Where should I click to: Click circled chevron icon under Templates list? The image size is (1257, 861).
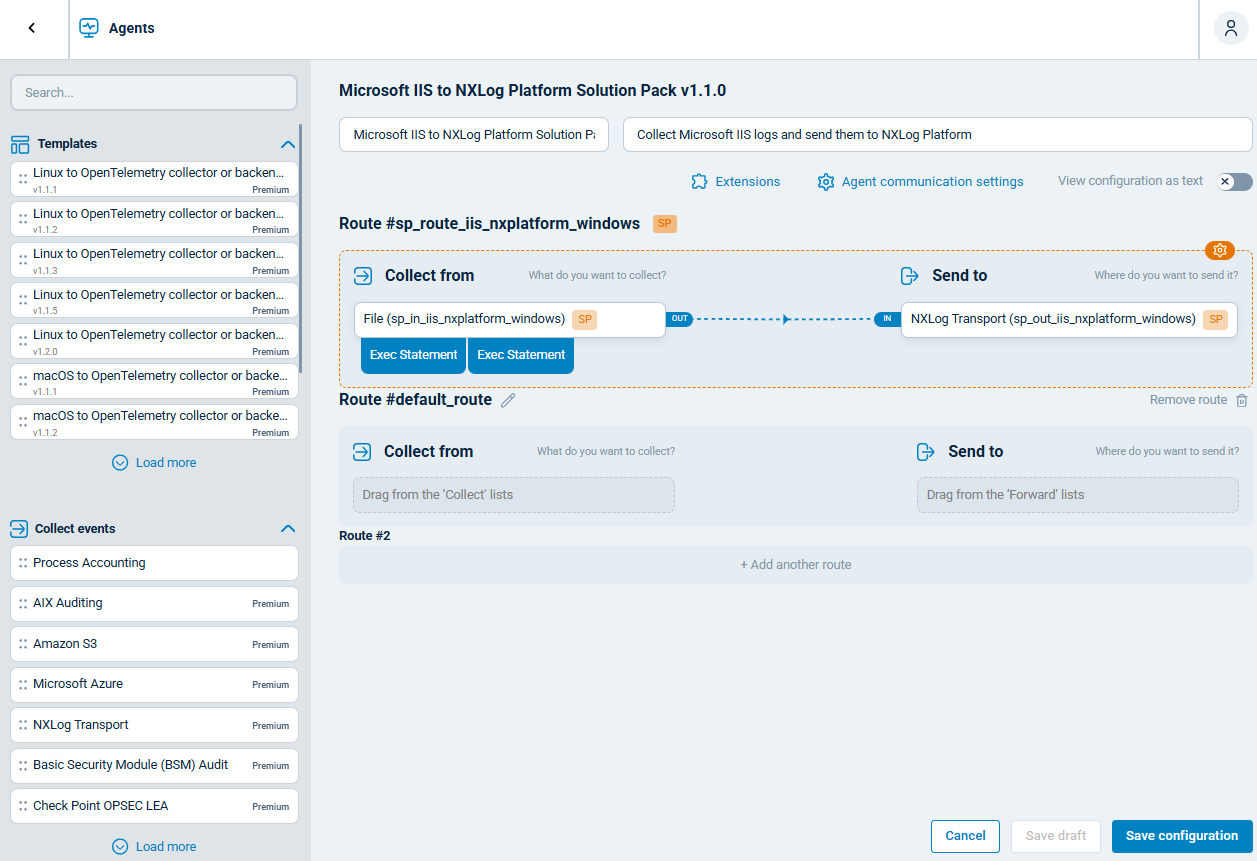click(x=120, y=463)
